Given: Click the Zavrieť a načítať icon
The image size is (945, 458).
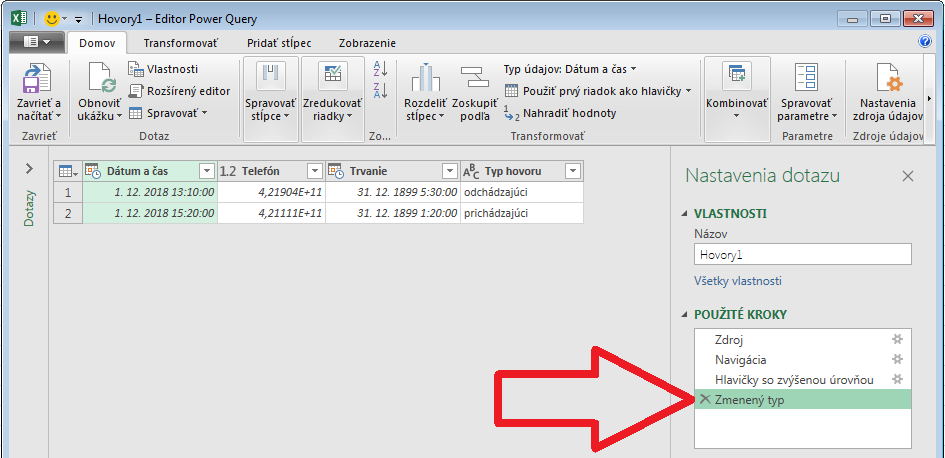Looking at the screenshot, I should tap(37, 78).
